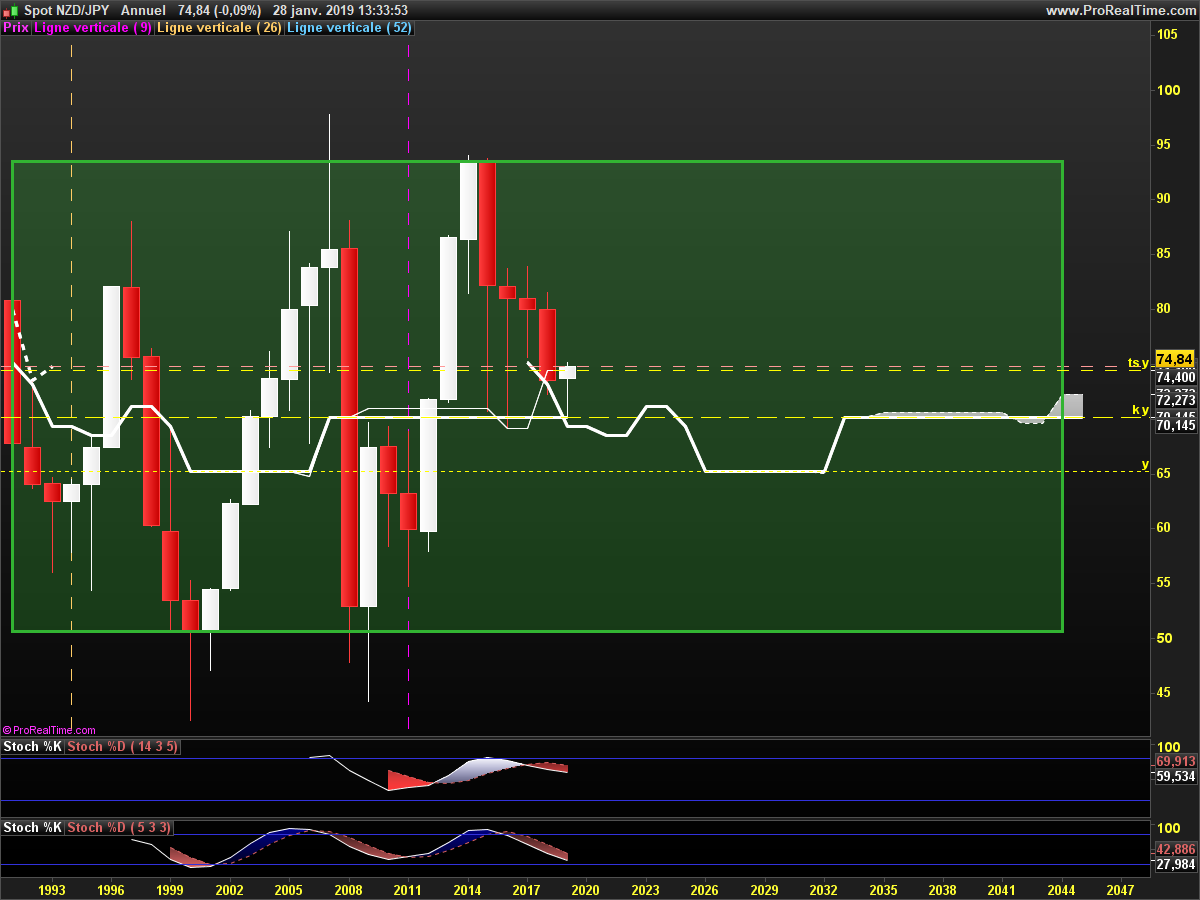Click the Stoch %D (14 3 5) label
1200x900 pixels.
tap(122, 747)
